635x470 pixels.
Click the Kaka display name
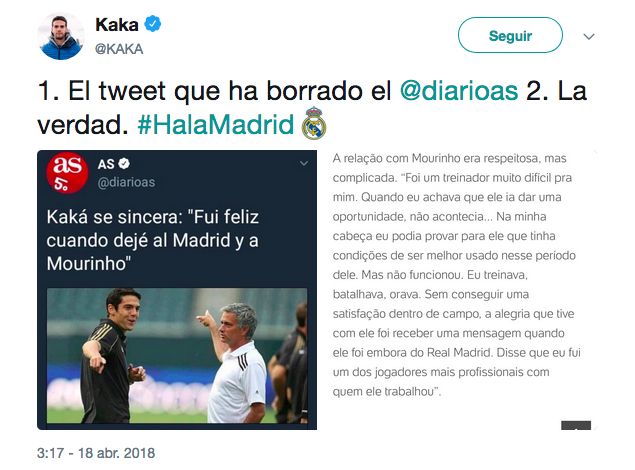click(117, 25)
